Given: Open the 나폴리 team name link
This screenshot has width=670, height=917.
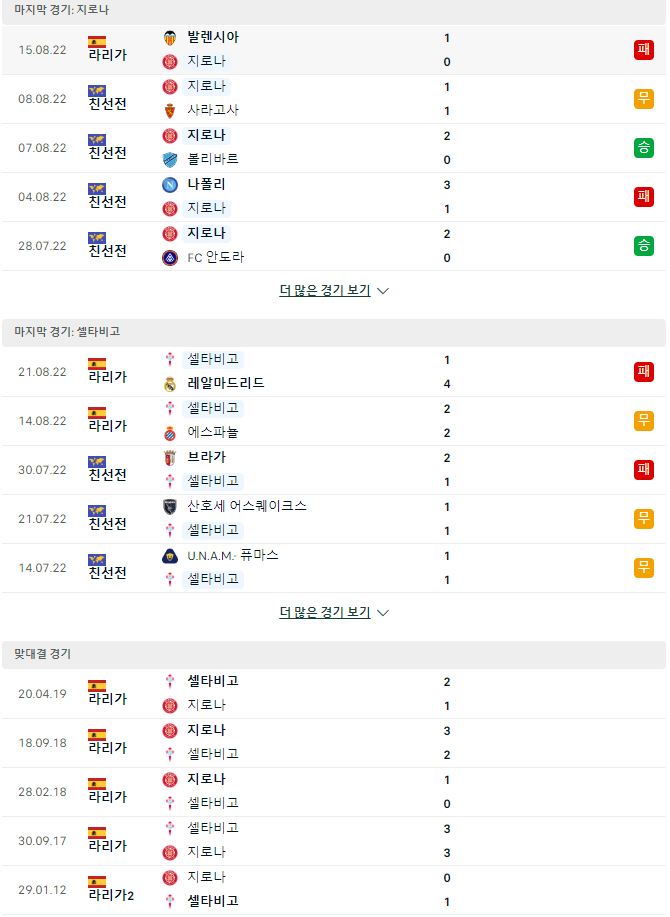Looking at the screenshot, I should (x=206, y=184).
